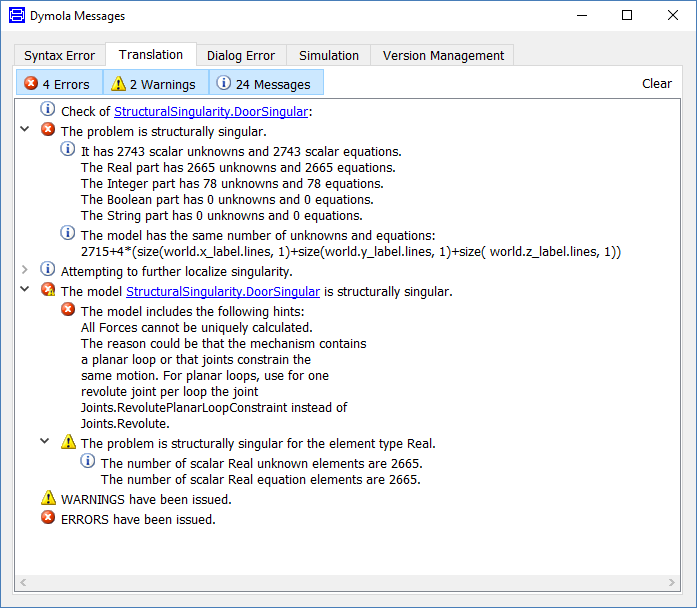Click the info icon beside 'It has 2743 scalar unknowns'
The width and height of the screenshot is (697, 608).
coord(68,149)
